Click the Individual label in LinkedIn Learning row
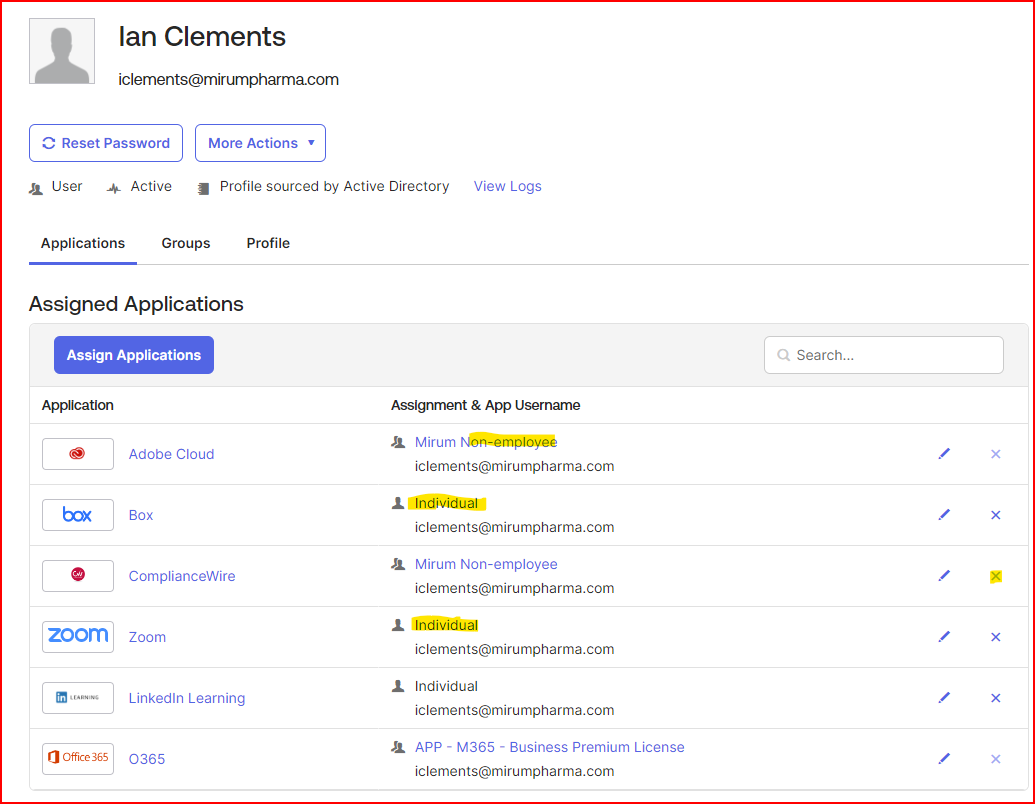This screenshot has height=804, width=1035. pyautogui.click(x=446, y=686)
